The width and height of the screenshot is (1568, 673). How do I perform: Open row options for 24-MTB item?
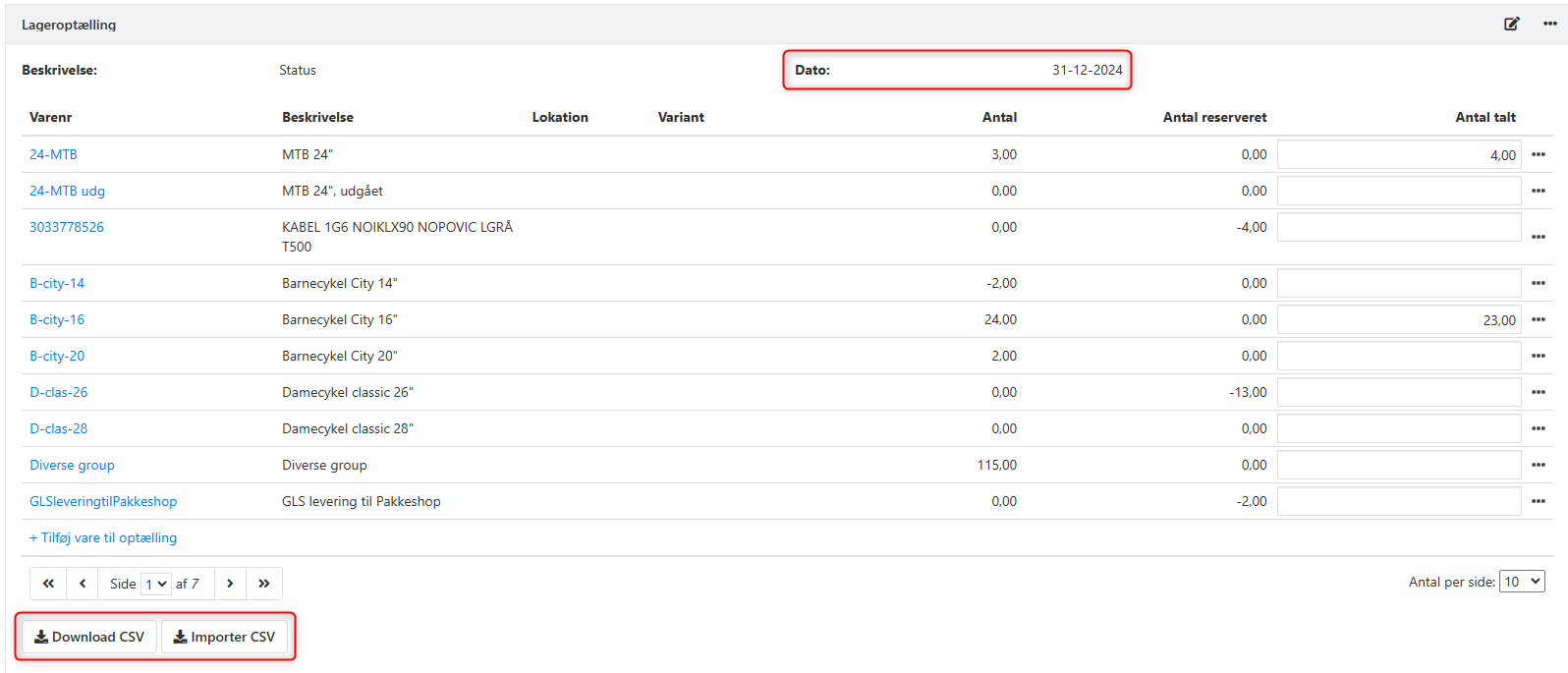pos(1538,154)
